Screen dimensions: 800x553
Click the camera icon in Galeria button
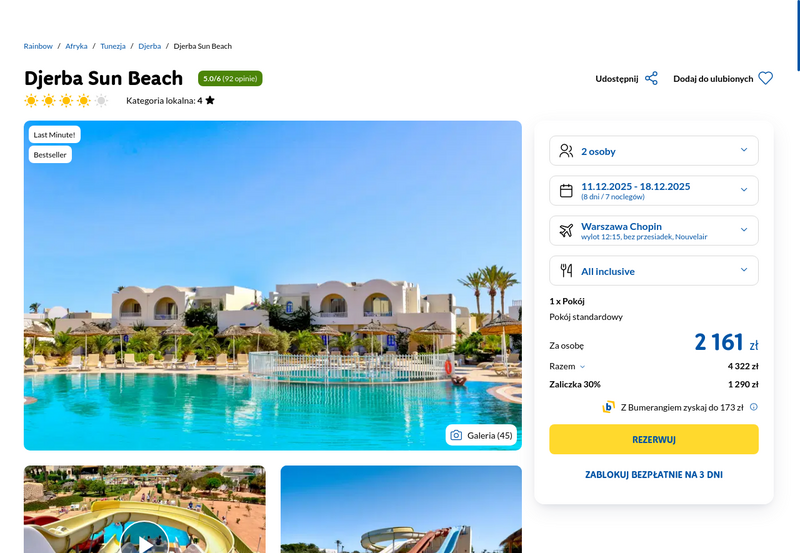point(456,435)
